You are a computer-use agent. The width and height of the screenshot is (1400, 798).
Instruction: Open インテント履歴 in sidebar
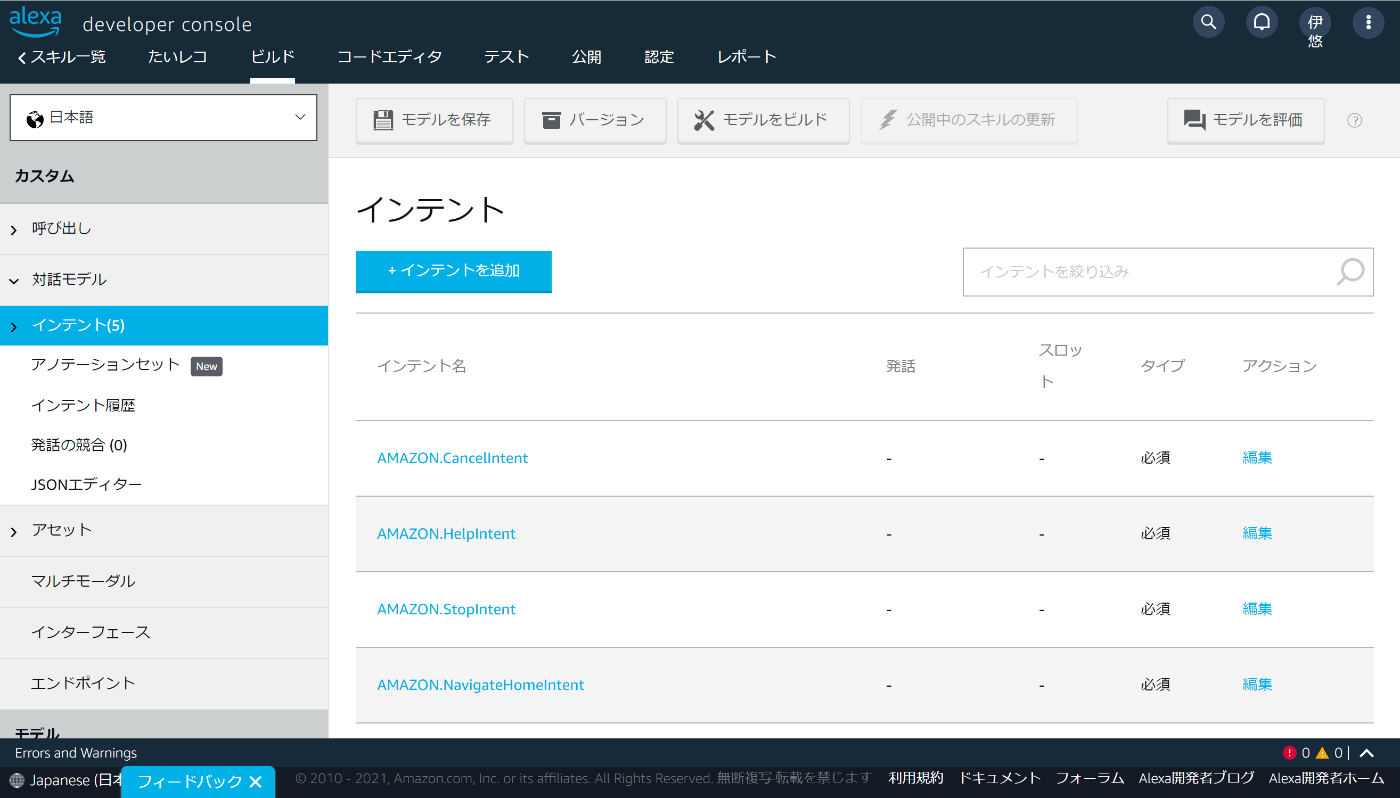[x=83, y=405]
